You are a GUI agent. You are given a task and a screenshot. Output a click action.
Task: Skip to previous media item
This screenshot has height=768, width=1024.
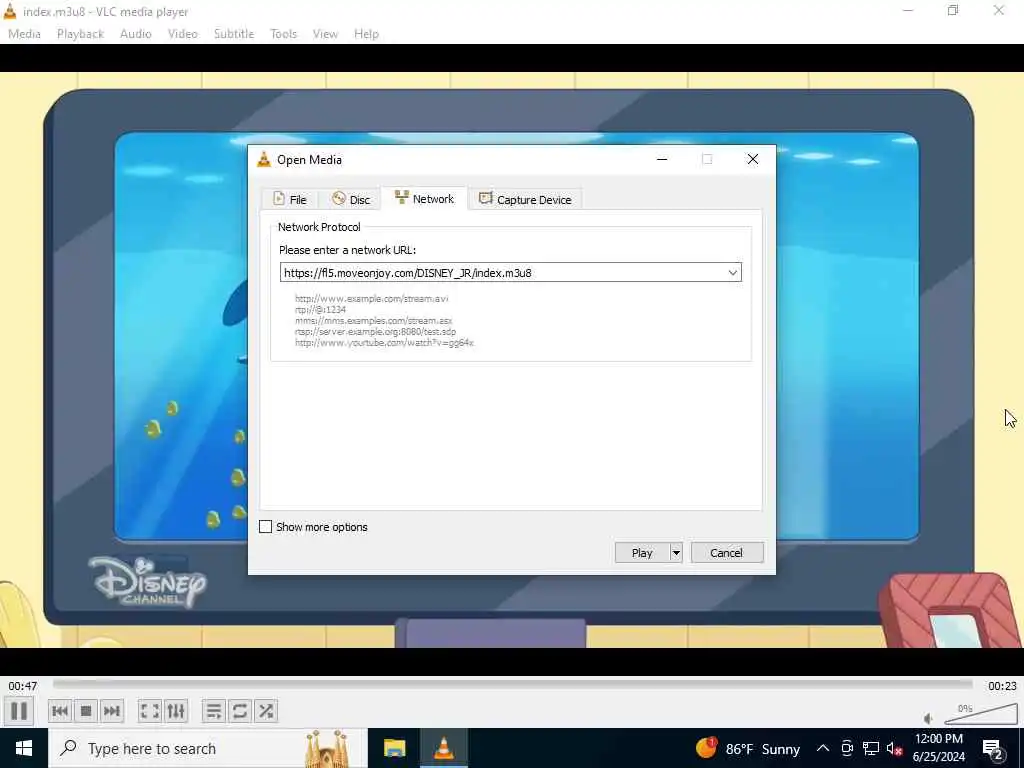coord(60,711)
